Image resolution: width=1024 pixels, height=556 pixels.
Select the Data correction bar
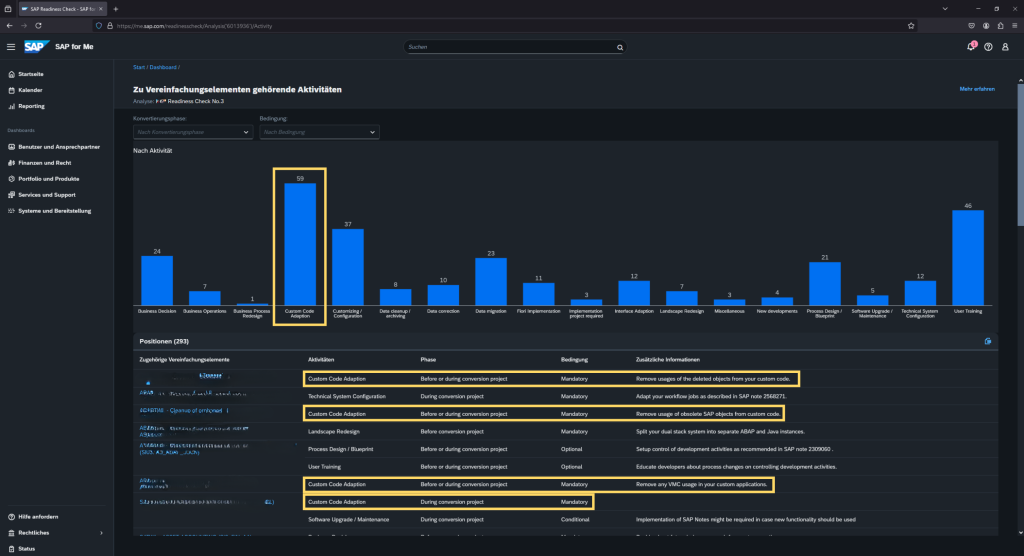(x=443, y=295)
